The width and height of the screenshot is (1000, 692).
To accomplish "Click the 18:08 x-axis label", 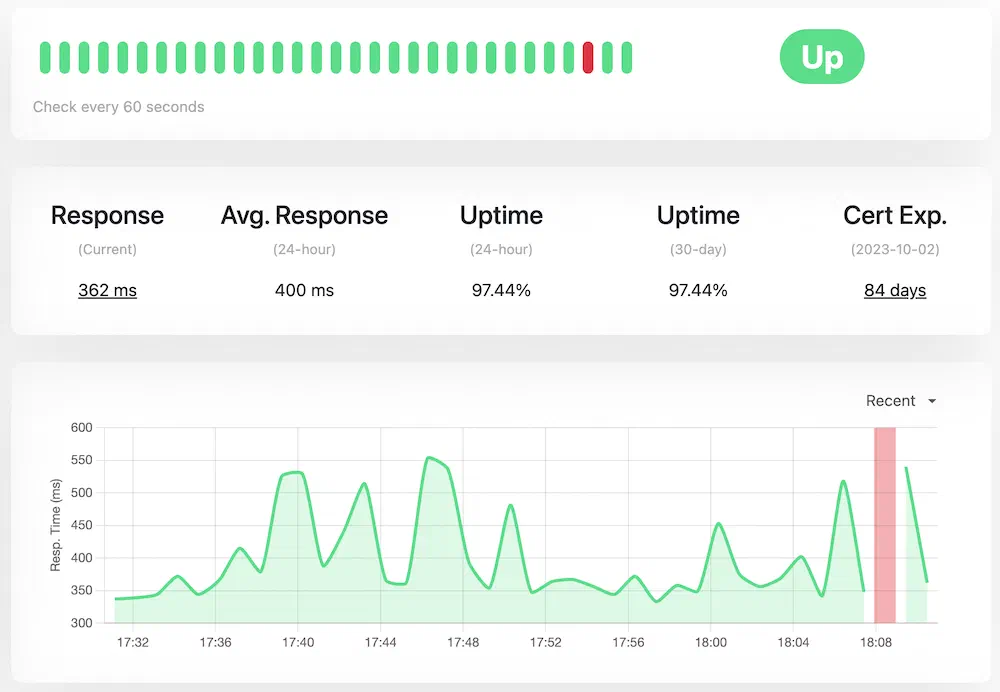I will (x=876, y=642).
